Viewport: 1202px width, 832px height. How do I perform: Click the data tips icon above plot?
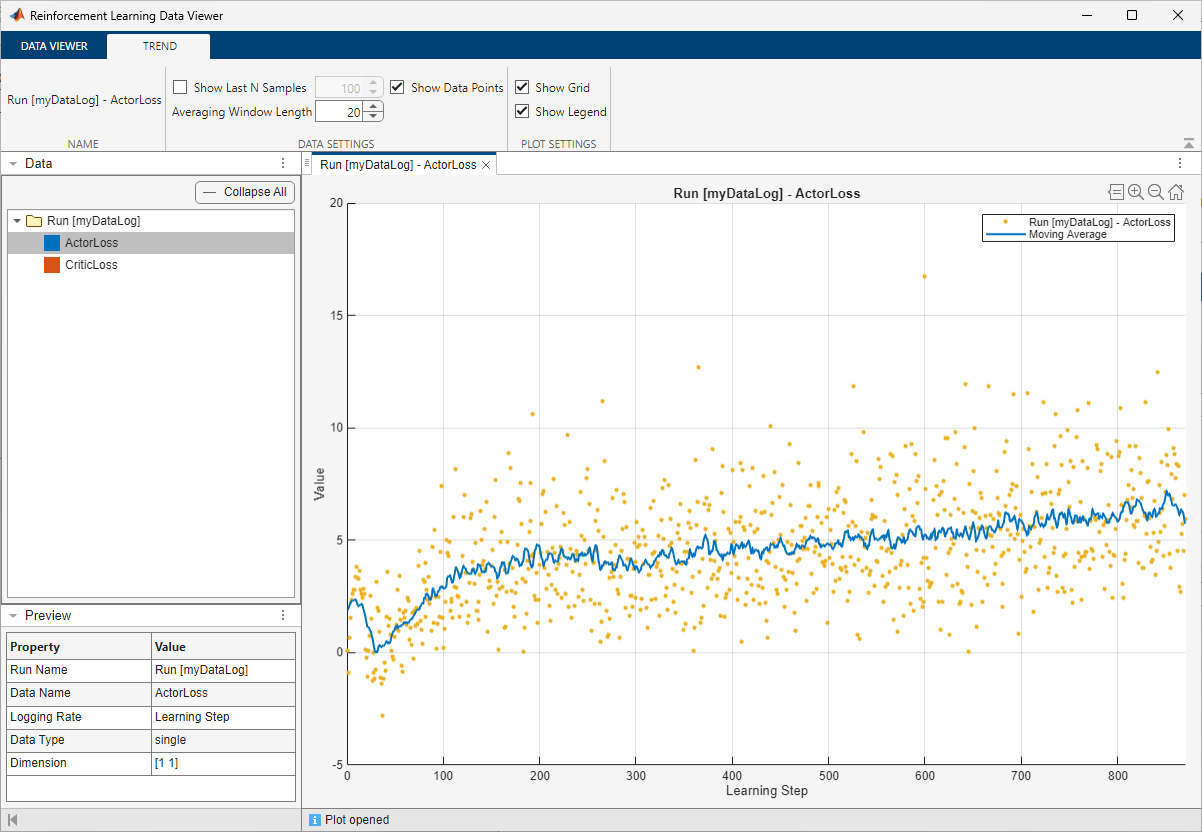(x=1116, y=192)
